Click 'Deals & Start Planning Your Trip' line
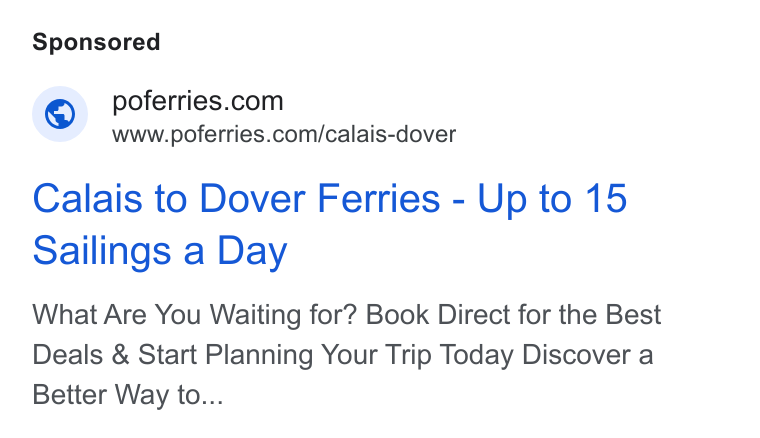The width and height of the screenshot is (760, 438). [x=232, y=355]
